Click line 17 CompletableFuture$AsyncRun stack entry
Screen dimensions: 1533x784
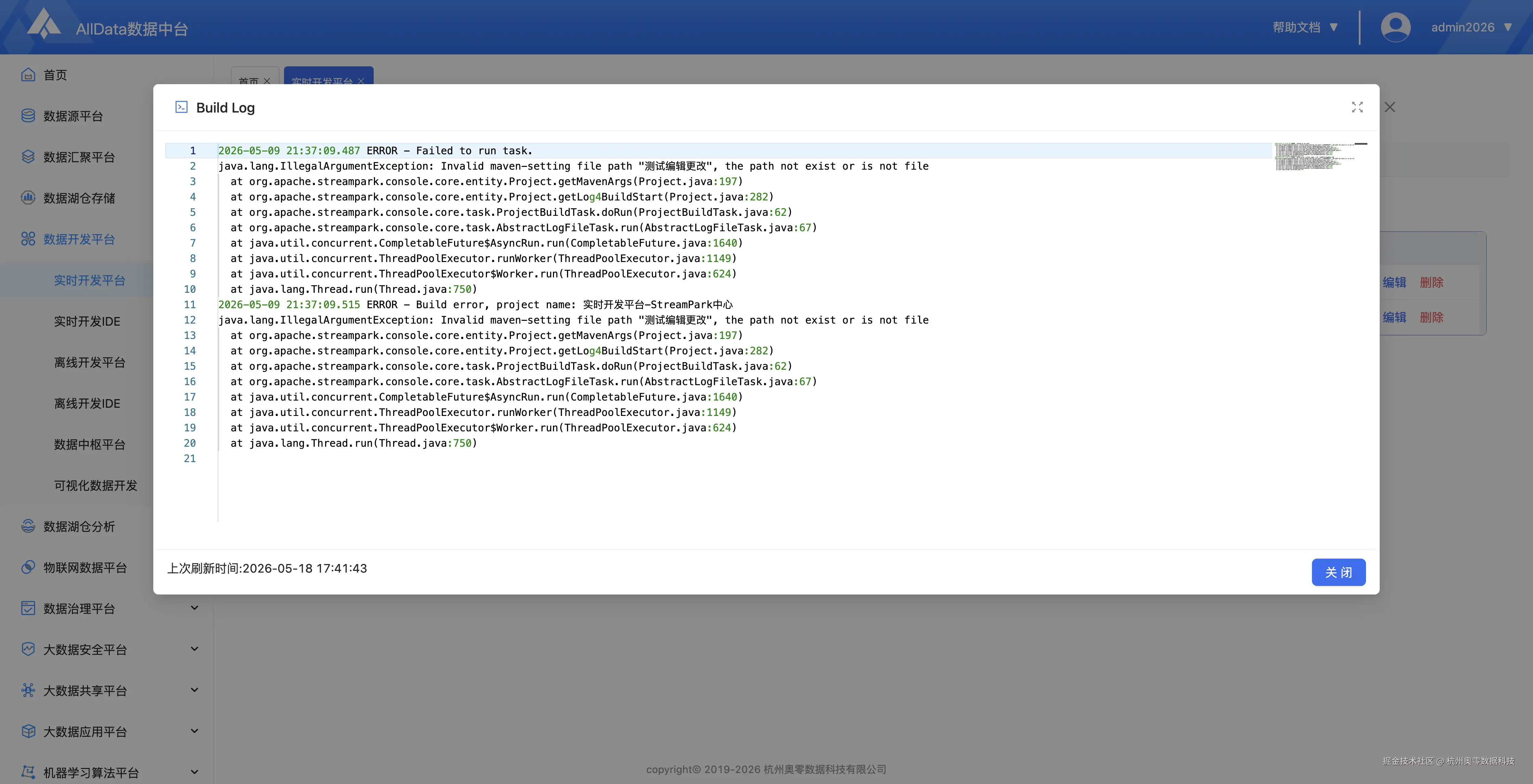[x=487, y=397]
